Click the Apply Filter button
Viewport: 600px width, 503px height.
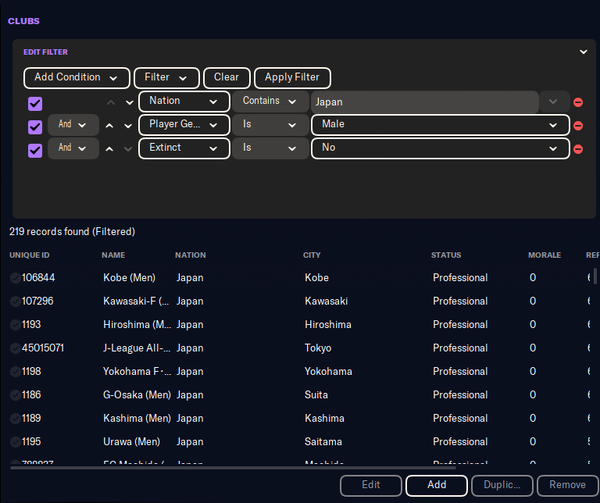(x=292, y=77)
